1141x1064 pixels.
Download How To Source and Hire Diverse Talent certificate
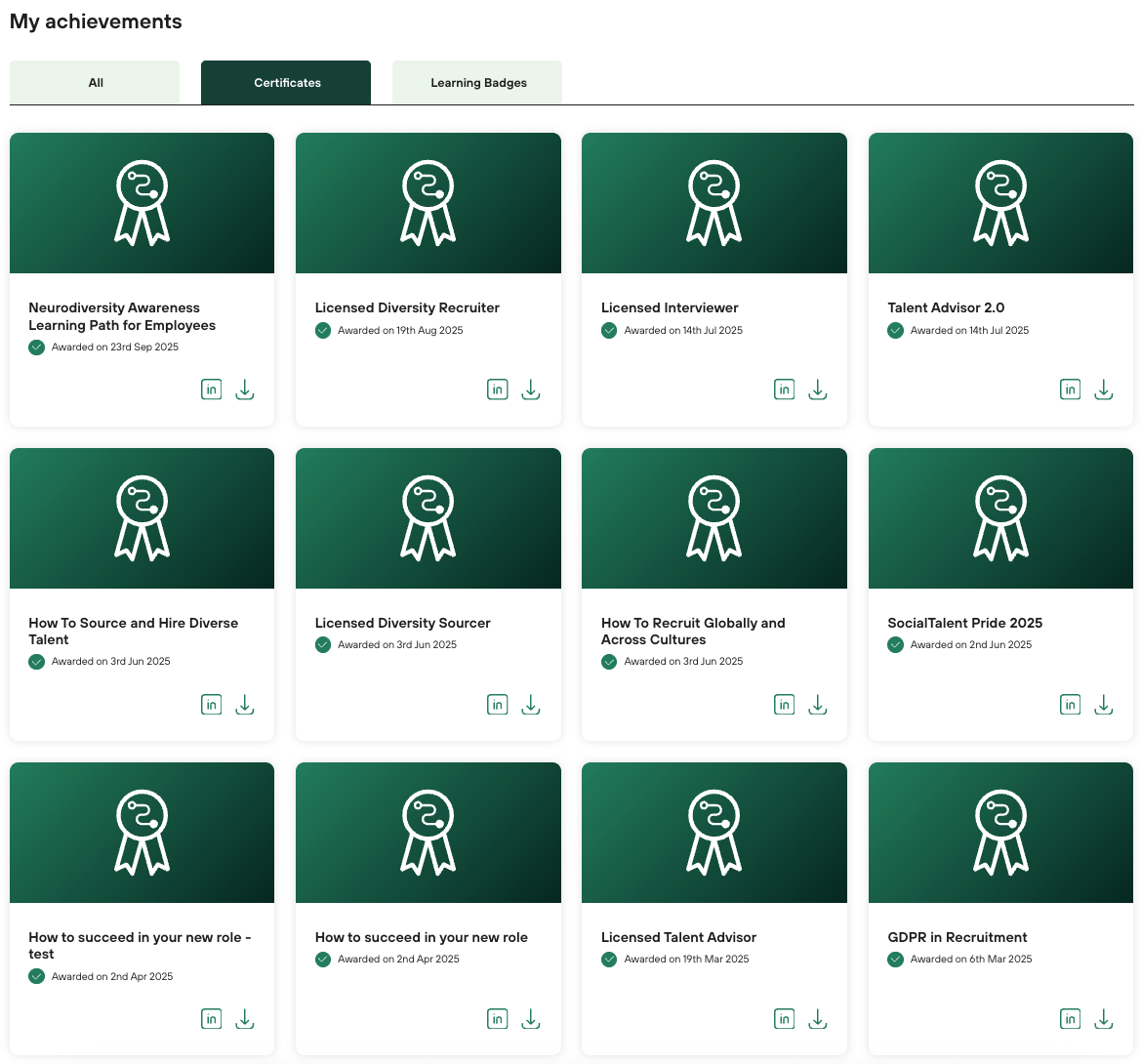[x=245, y=705]
